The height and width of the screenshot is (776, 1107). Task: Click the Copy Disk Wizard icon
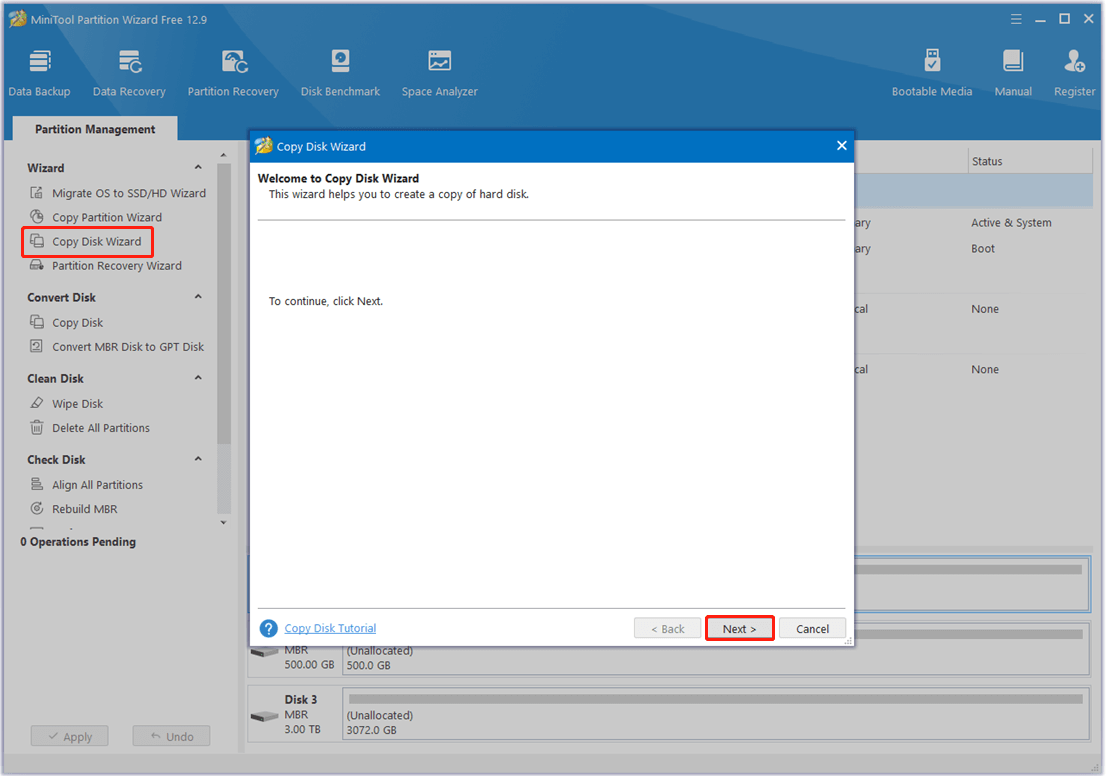[x=37, y=241]
